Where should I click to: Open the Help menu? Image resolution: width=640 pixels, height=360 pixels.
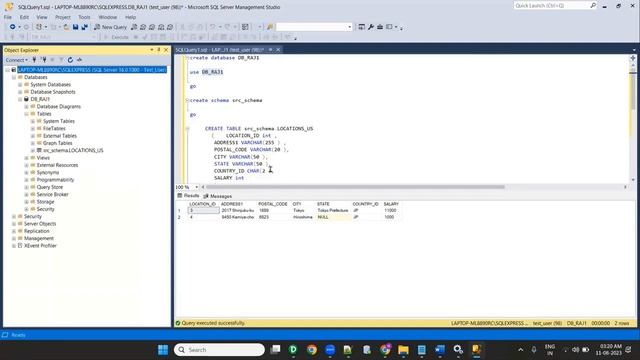tap(130, 17)
